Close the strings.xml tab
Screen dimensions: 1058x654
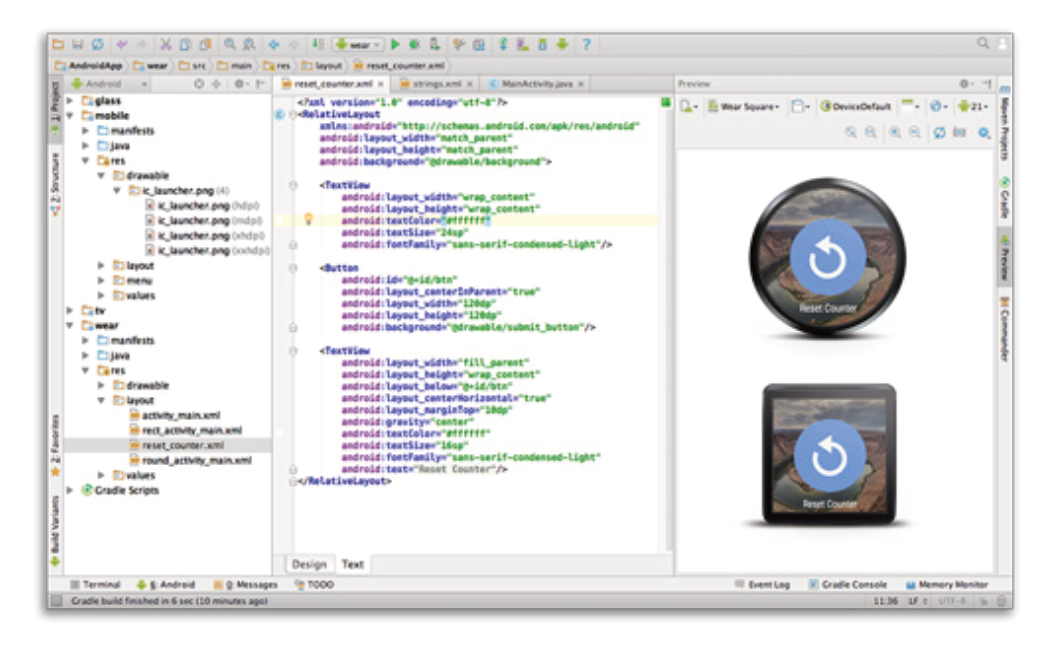tap(470, 84)
